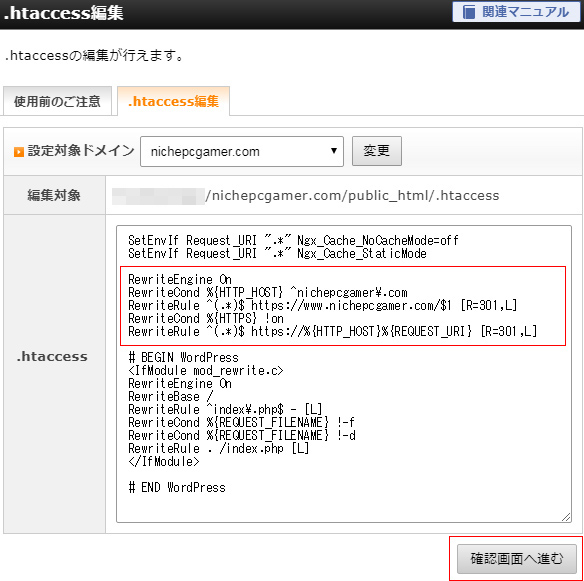Screen dimensions: 584x581
Task: Click the 設定対象ドメイン label
Action: pyautogui.click(x=81, y=151)
